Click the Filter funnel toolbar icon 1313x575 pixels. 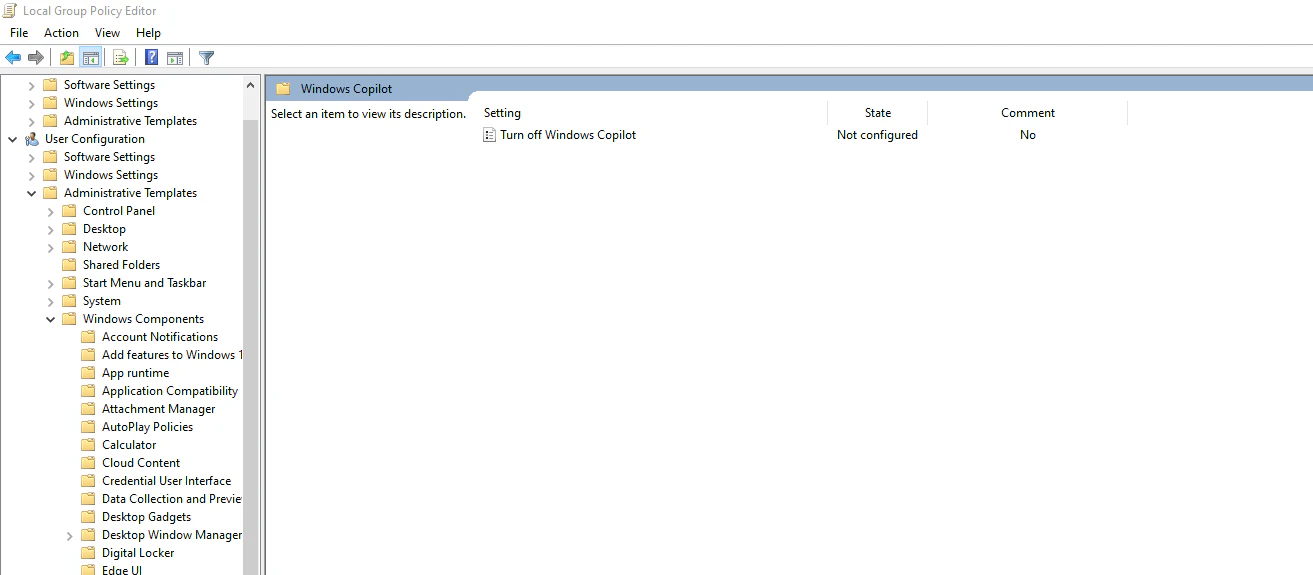(x=207, y=58)
